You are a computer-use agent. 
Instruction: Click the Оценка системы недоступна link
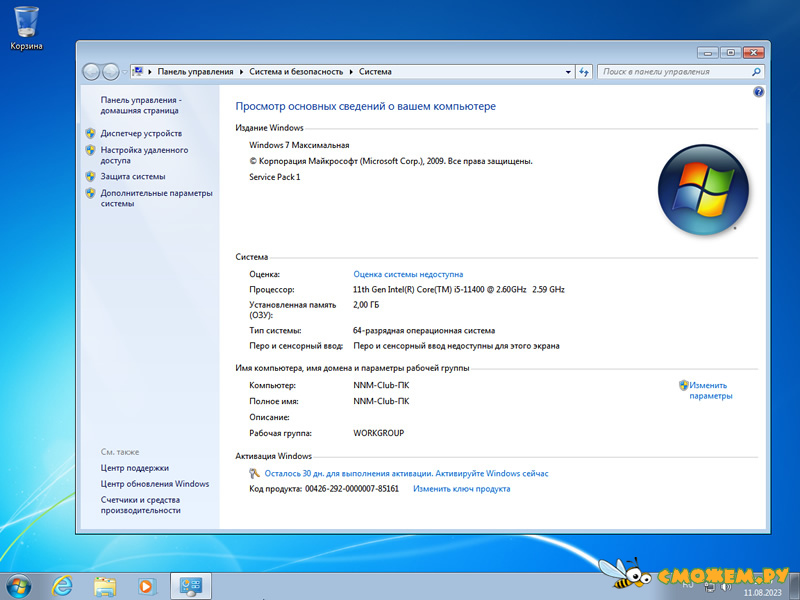point(408,274)
